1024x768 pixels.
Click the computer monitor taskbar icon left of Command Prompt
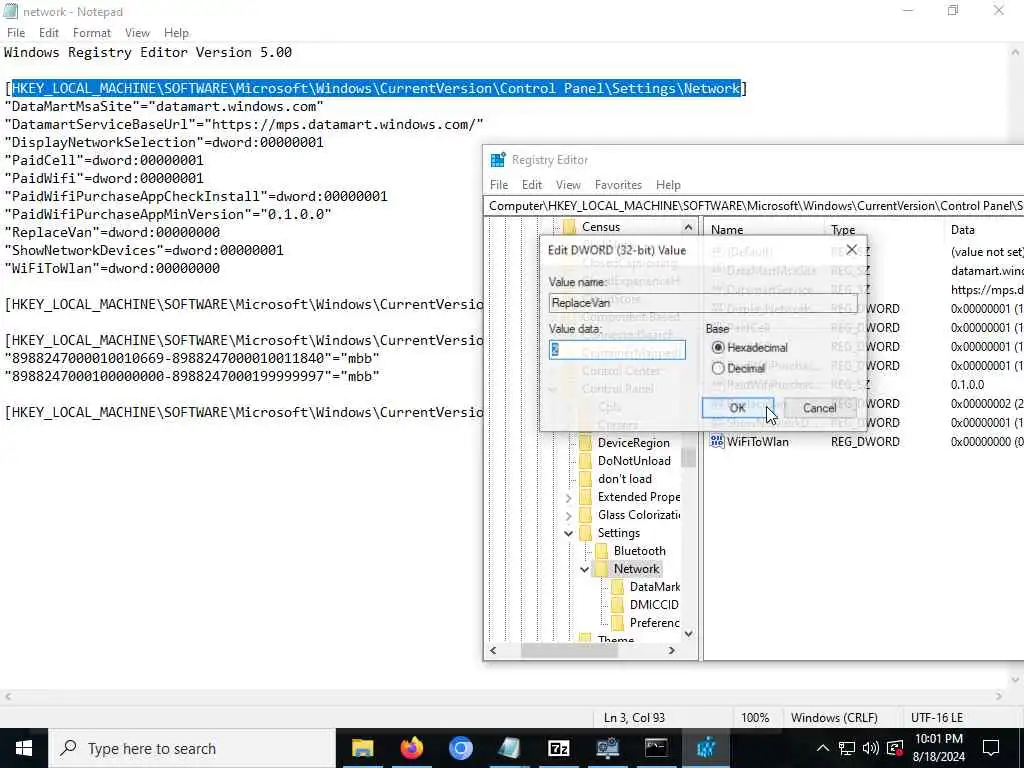(x=607, y=748)
